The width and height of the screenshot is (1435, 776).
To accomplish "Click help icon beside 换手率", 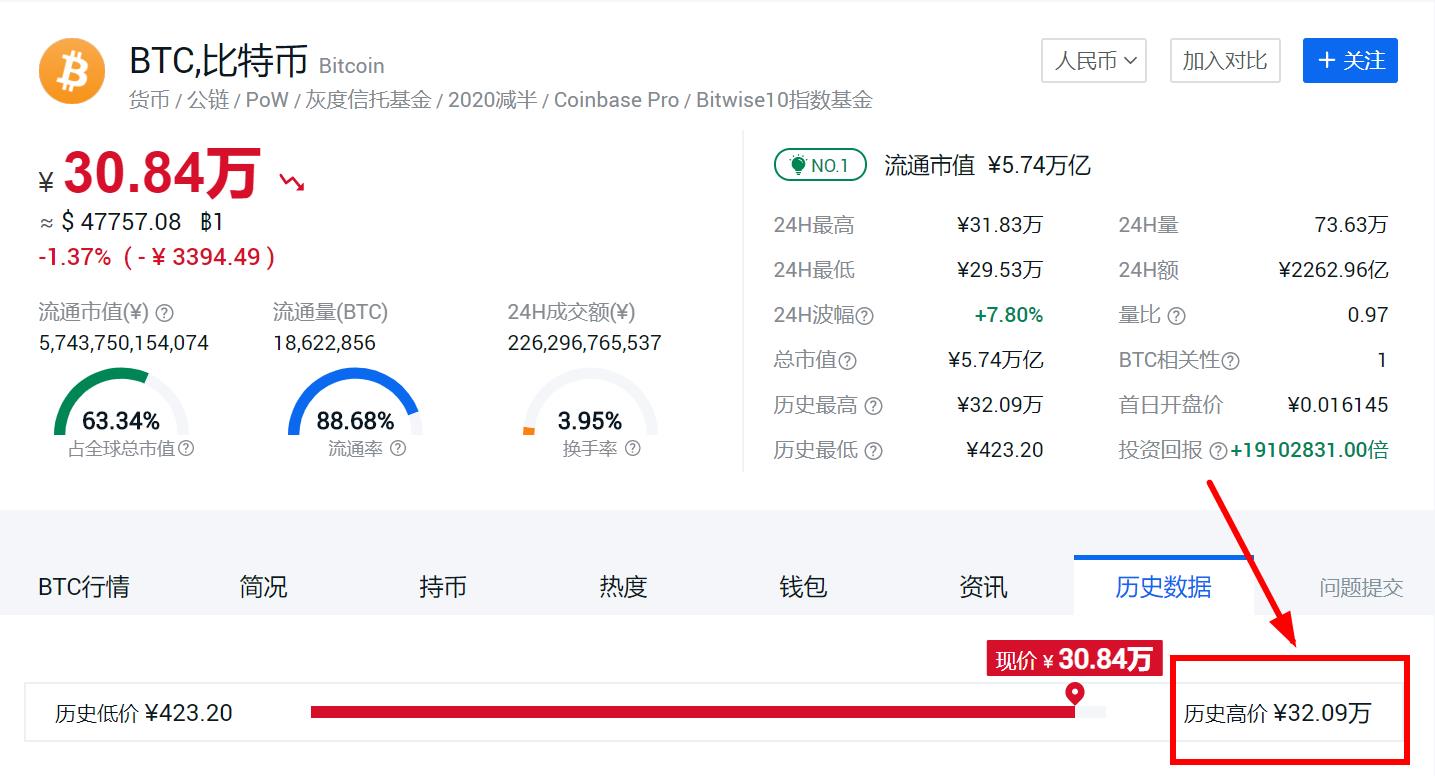I will 632,449.
